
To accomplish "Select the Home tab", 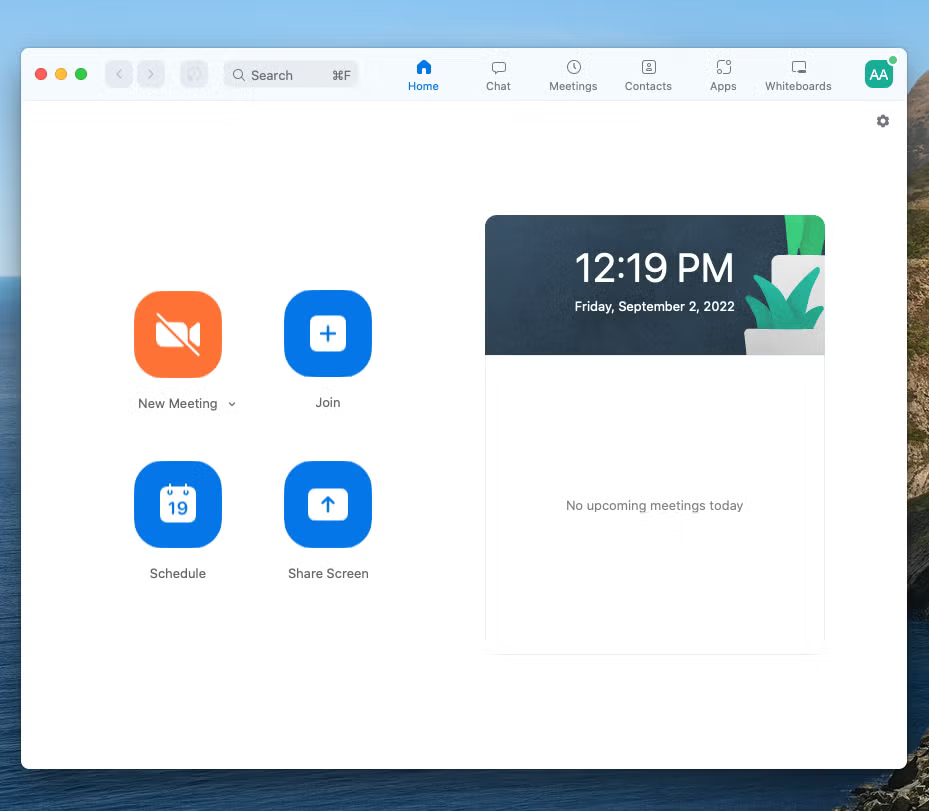I will [423, 75].
